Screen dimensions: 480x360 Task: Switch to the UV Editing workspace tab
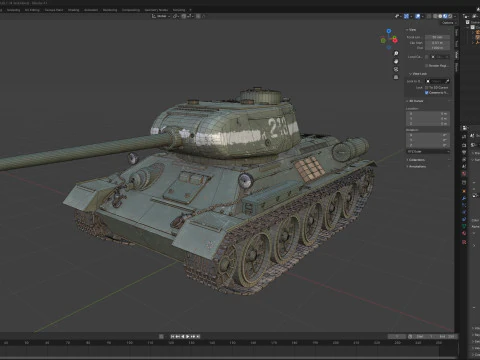coord(32,10)
